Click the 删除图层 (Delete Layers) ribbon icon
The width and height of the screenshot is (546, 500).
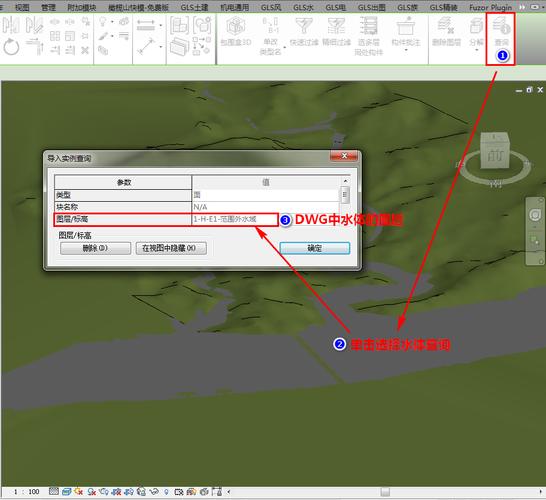click(446, 26)
